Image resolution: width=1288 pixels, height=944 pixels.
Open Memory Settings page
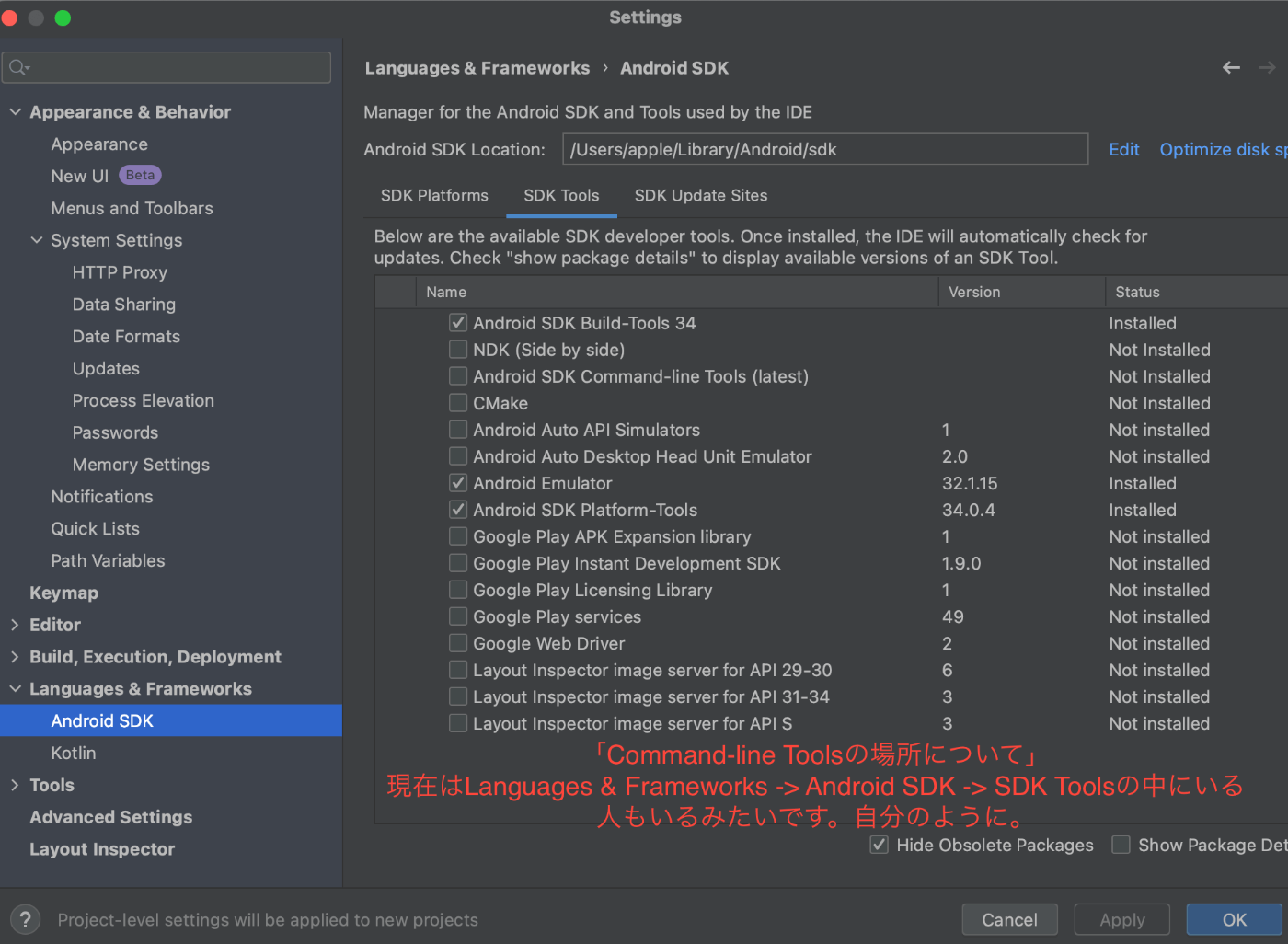(x=141, y=465)
